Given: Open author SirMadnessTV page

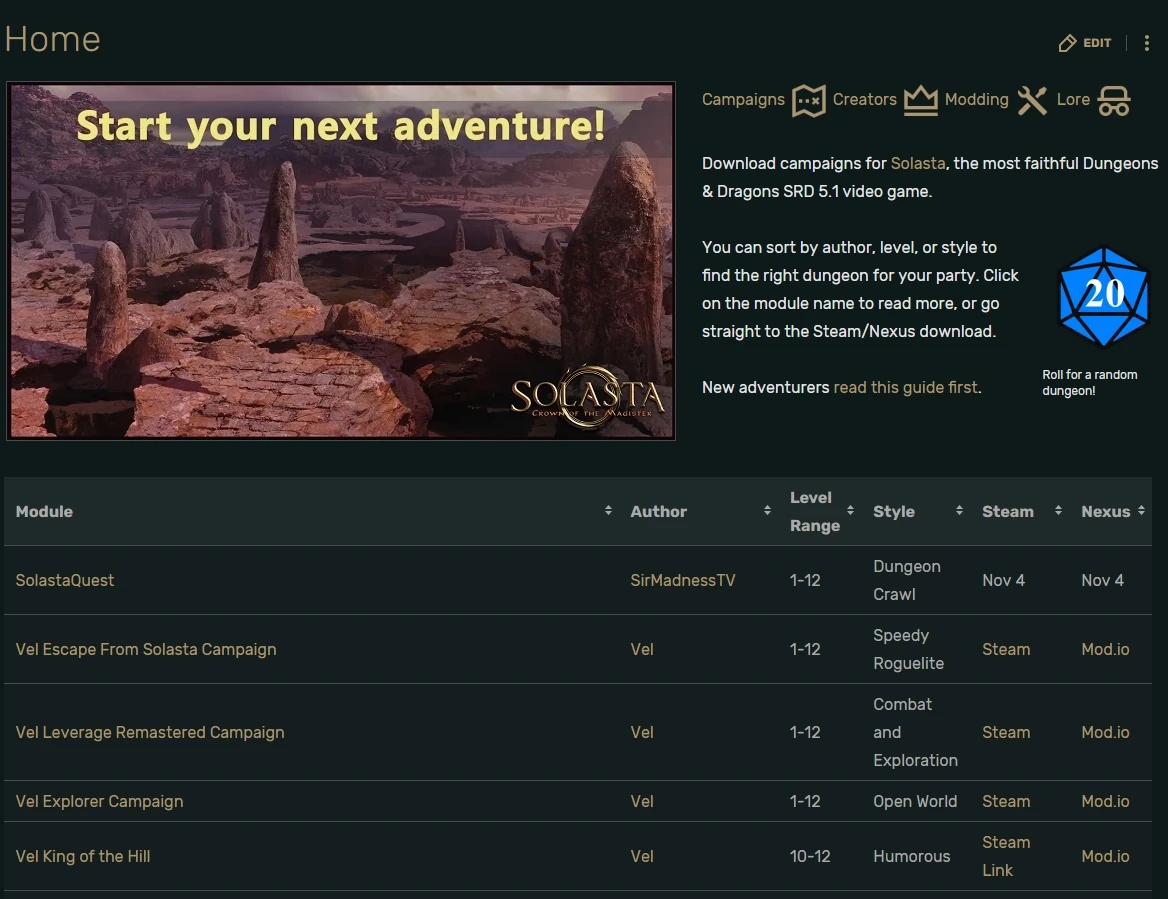Looking at the screenshot, I should (x=682, y=580).
